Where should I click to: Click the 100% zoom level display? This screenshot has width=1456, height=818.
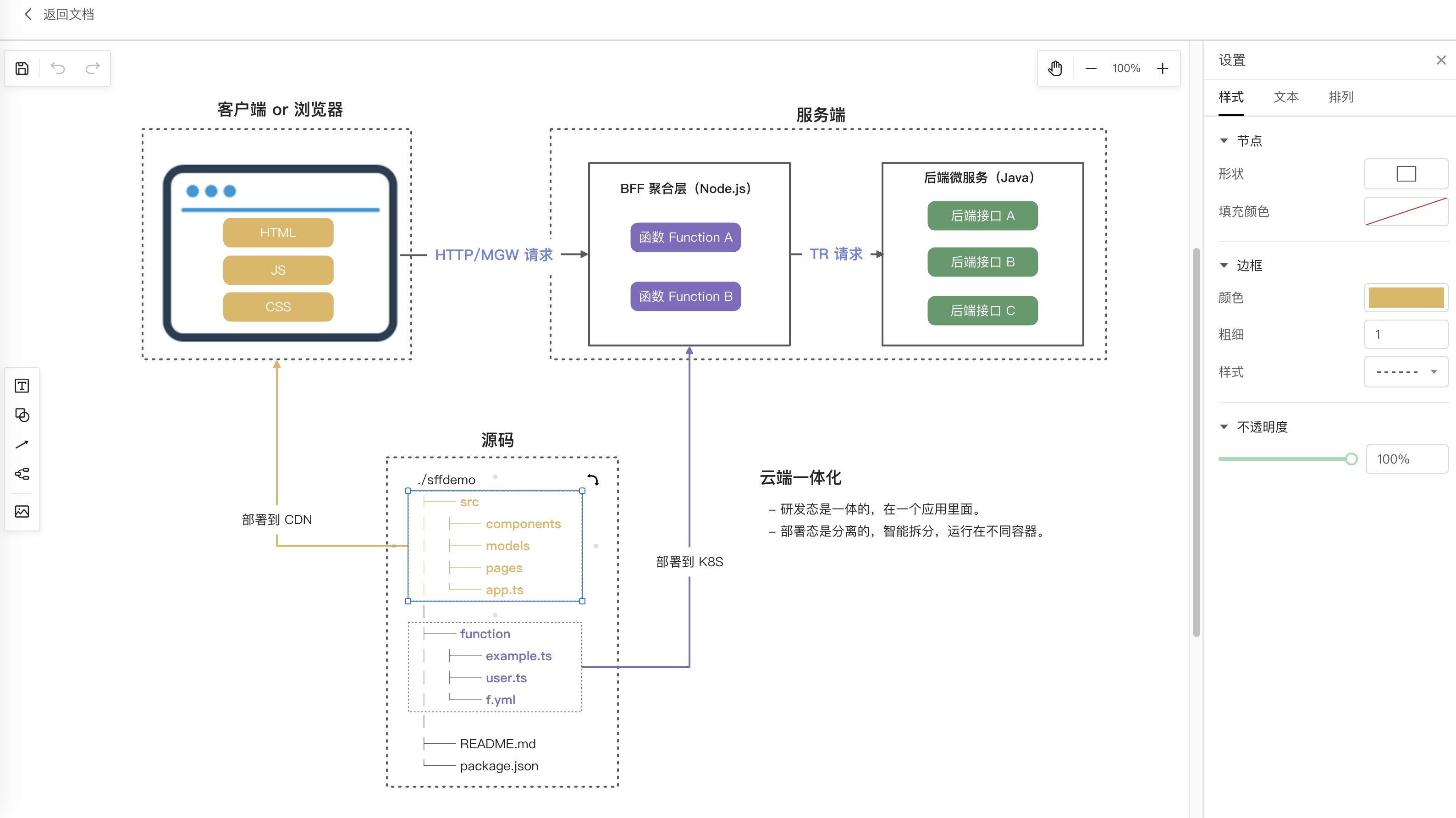click(x=1126, y=68)
